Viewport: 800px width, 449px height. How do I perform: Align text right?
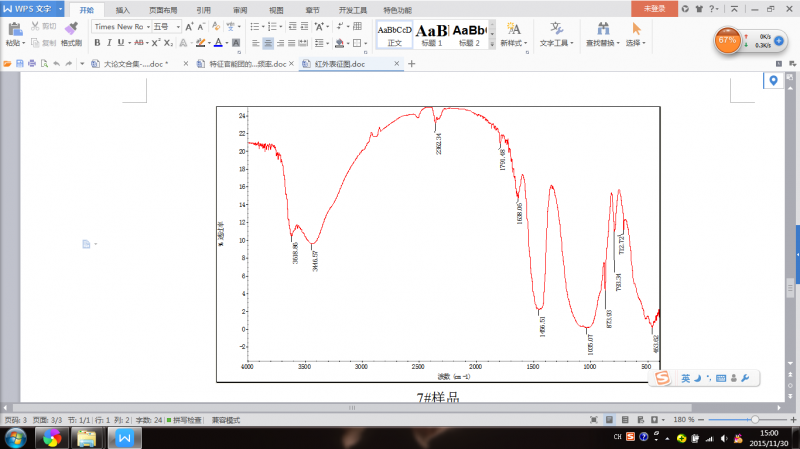(280, 43)
